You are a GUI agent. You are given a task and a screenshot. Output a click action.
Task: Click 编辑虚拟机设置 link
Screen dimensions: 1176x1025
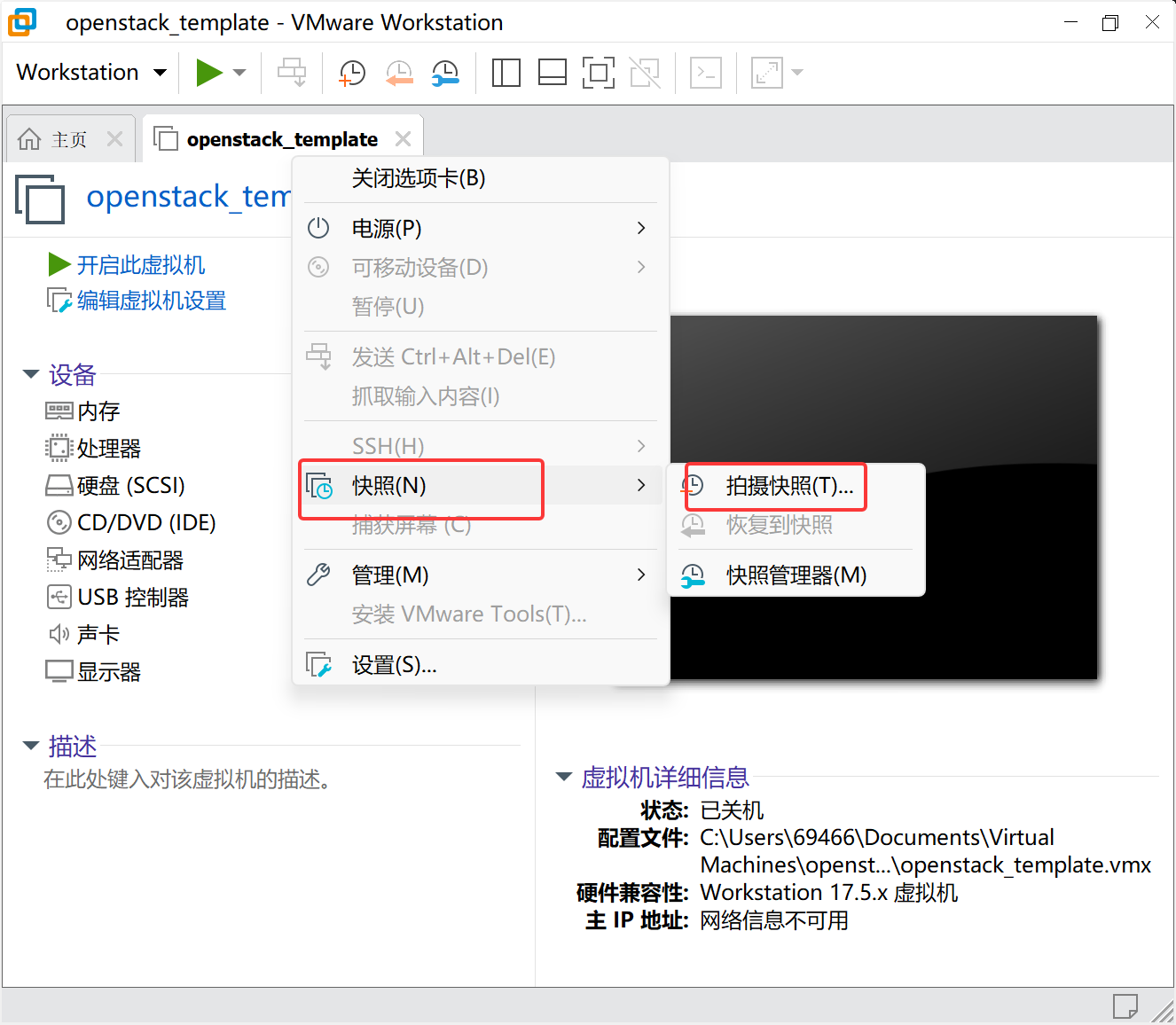pyautogui.click(x=152, y=301)
